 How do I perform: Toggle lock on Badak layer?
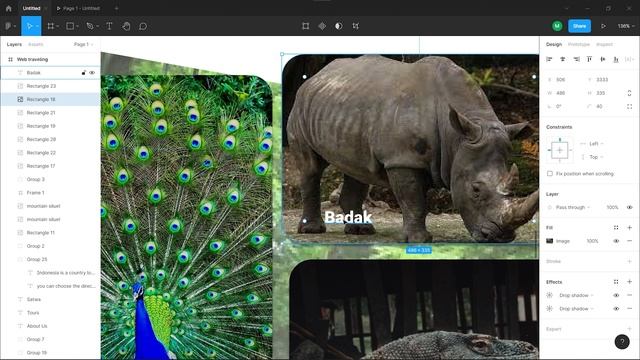[x=84, y=73]
